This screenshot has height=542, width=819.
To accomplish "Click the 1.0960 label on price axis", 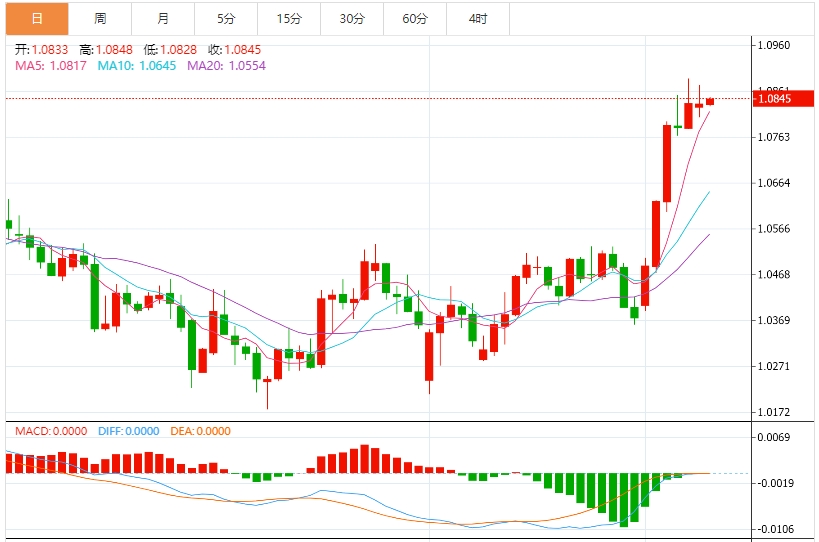I will (775, 45).
